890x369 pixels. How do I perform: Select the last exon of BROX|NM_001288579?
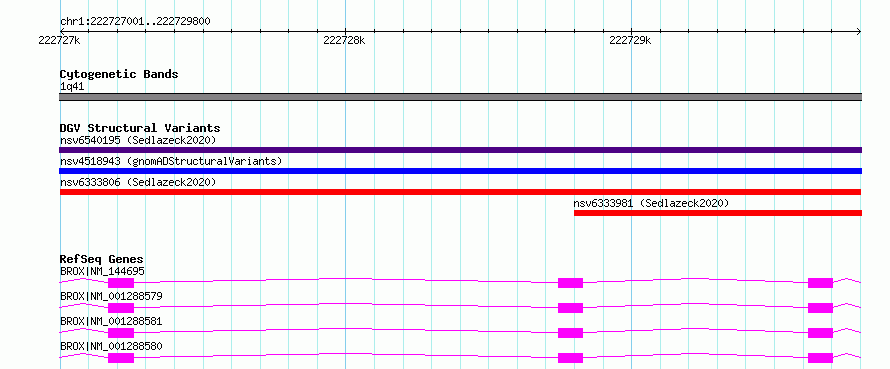[x=820, y=308]
